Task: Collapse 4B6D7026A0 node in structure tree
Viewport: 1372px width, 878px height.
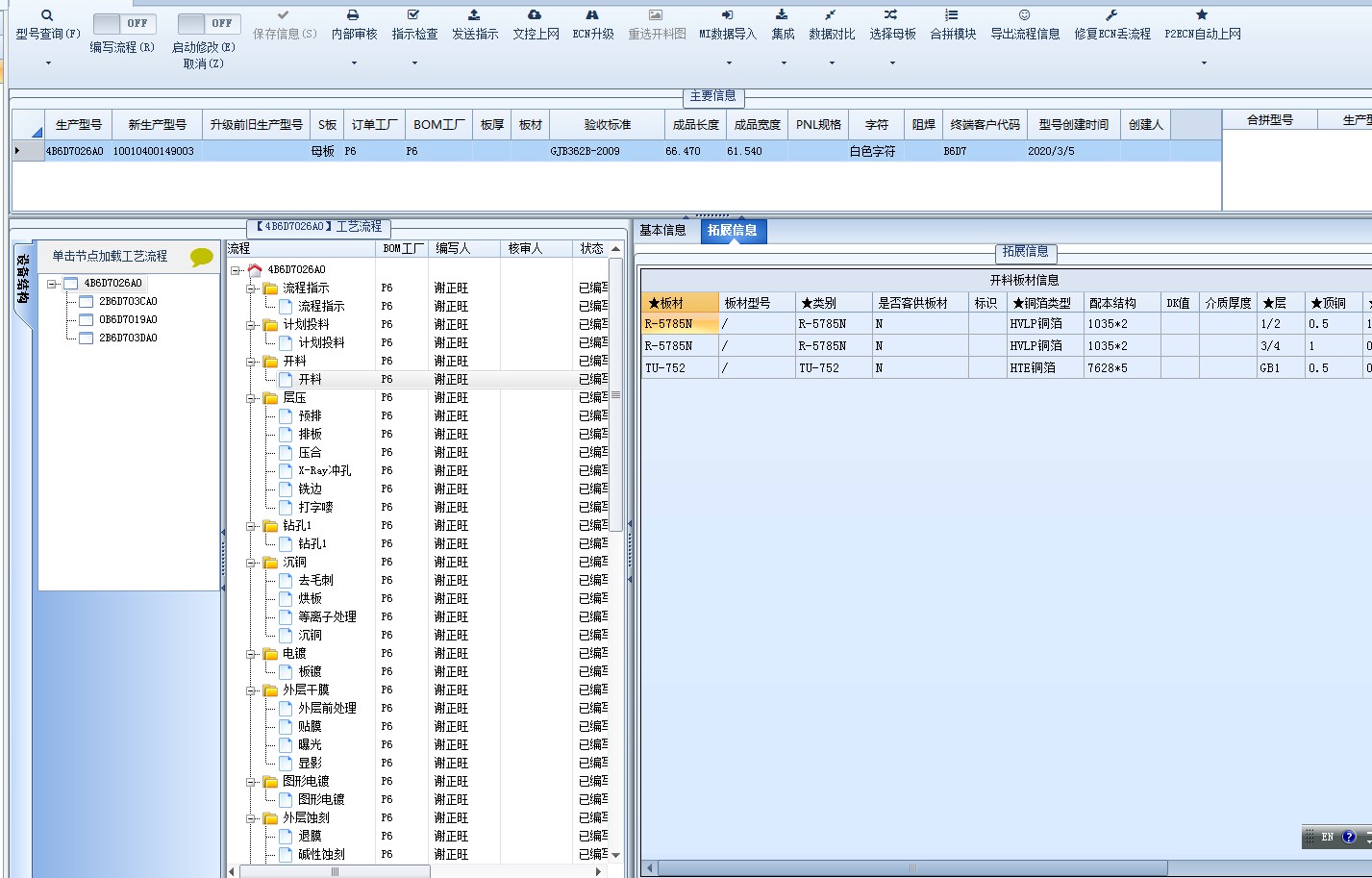Action: point(52,284)
